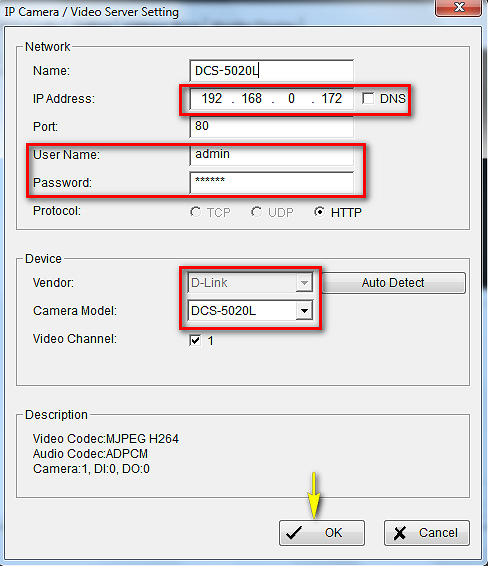Uncheck Video Channel 1 checkbox
The width and height of the screenshot is (488, 566).
[x=195, y=340]
